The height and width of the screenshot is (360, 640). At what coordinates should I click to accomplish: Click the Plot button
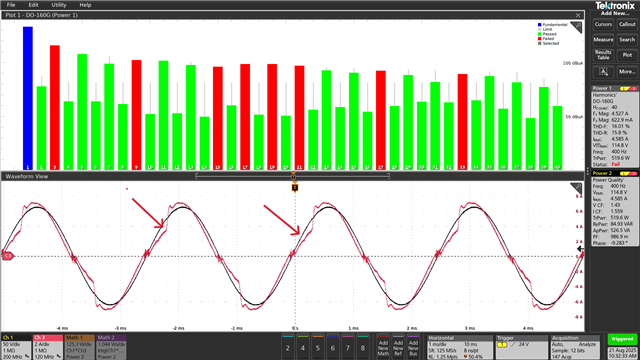click(x=627, y=55)
